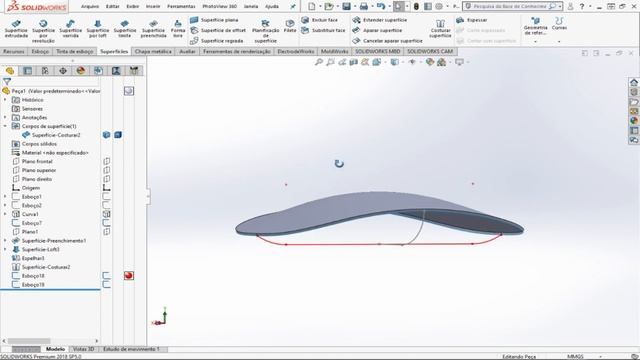Switch to the Esboço ribbon tab
The height and width of the screenshot is (360, 640).
pos(40,51)
